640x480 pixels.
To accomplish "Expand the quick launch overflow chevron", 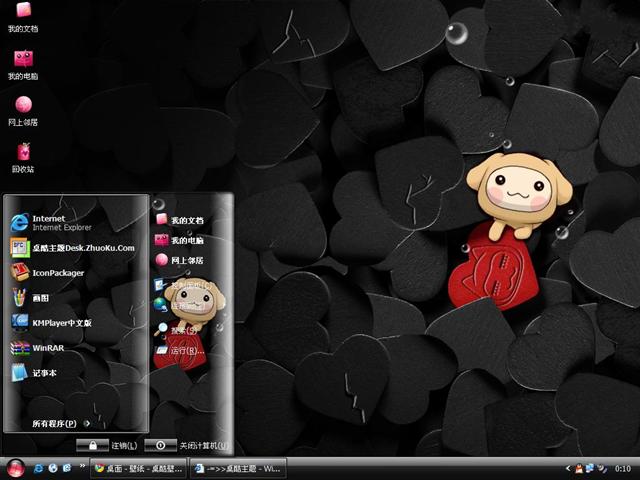I will (82, 465).
